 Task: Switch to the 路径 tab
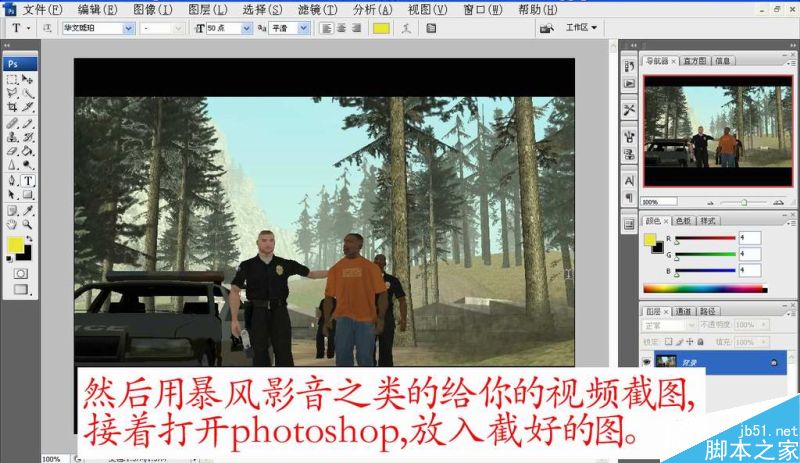point(707,311)
